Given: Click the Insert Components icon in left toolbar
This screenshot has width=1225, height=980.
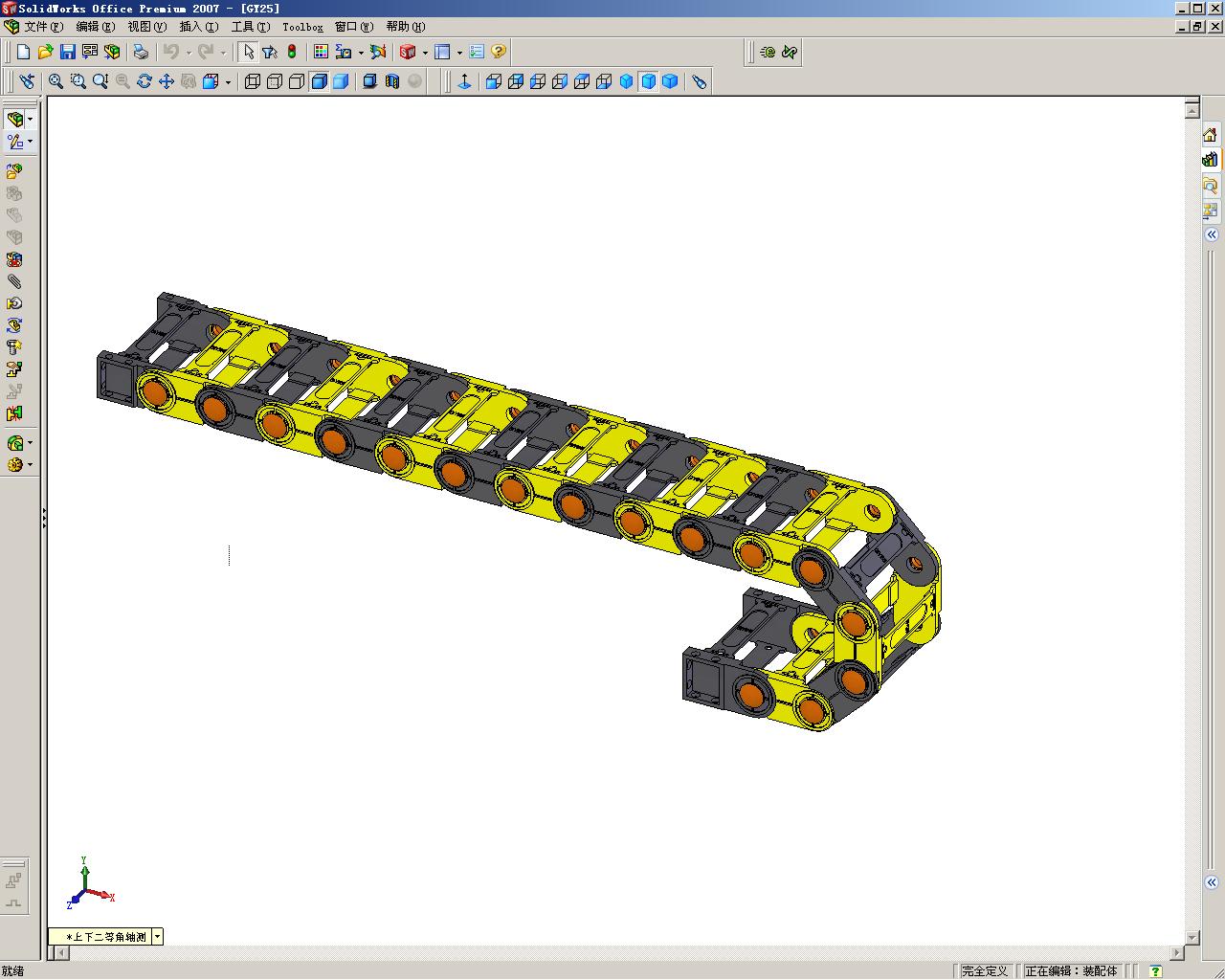Looking at the screenshot, I should click(14, 171).
